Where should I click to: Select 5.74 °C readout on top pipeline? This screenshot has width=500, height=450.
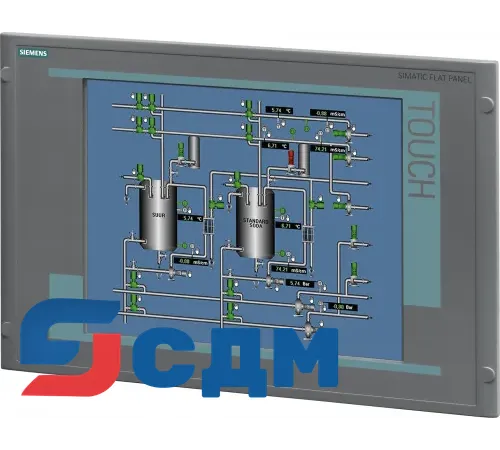279,110
